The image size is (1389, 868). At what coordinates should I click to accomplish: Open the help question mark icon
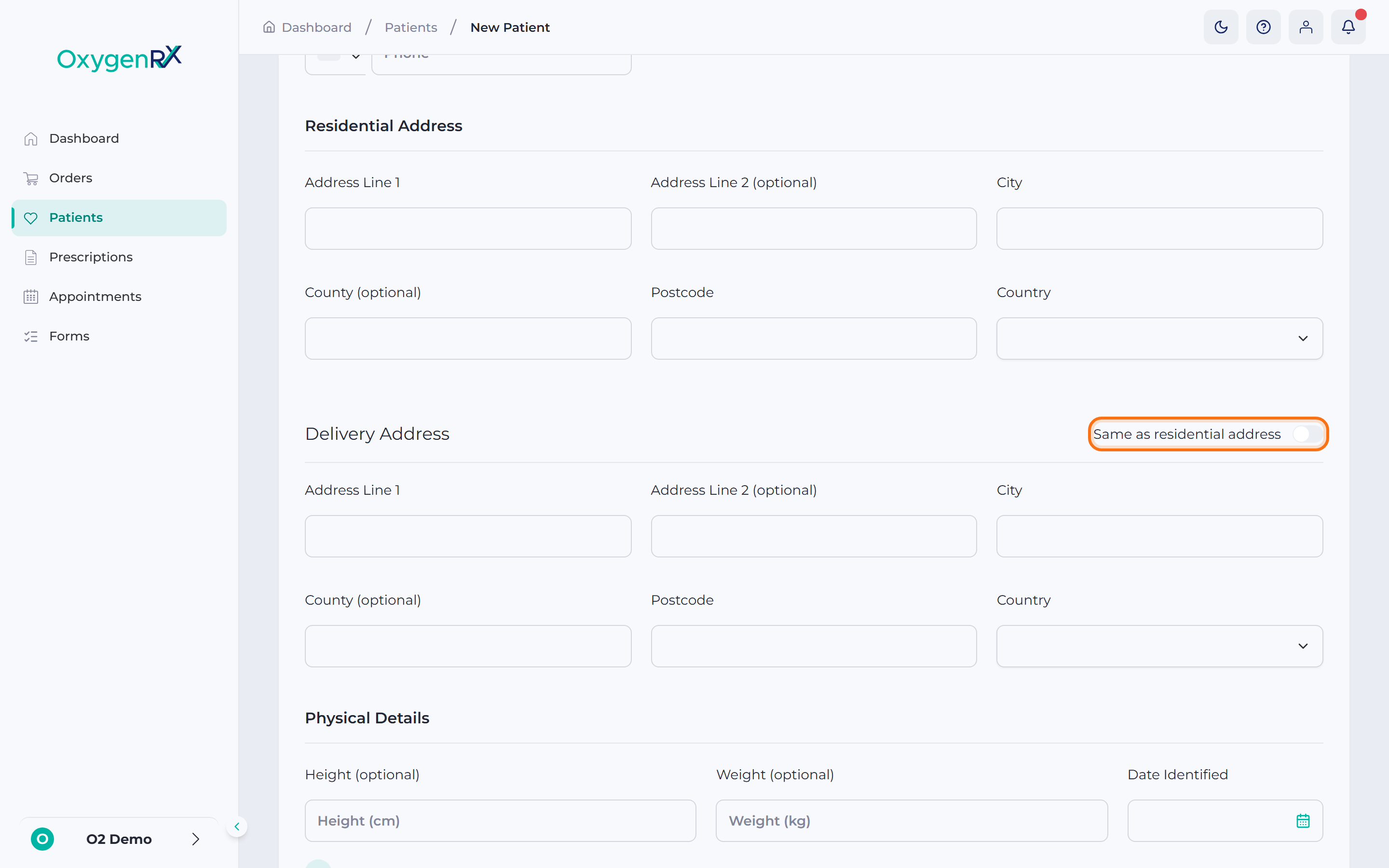[x=1263, y=27]
